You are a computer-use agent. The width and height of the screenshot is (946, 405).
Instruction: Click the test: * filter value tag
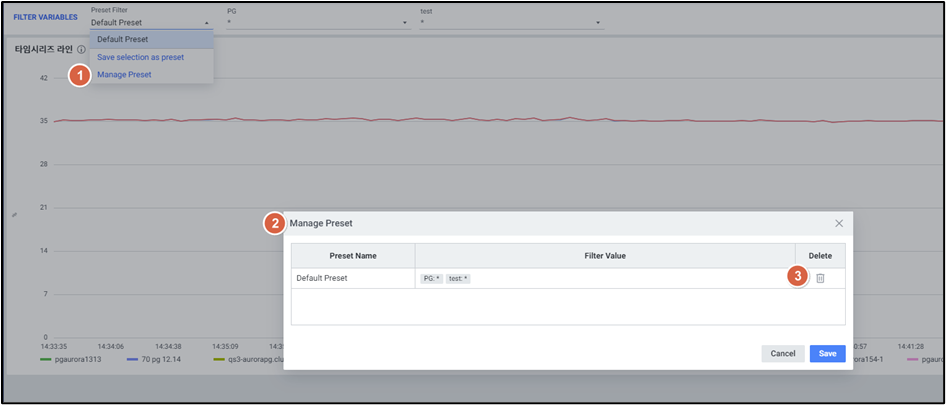coord(457,278)
